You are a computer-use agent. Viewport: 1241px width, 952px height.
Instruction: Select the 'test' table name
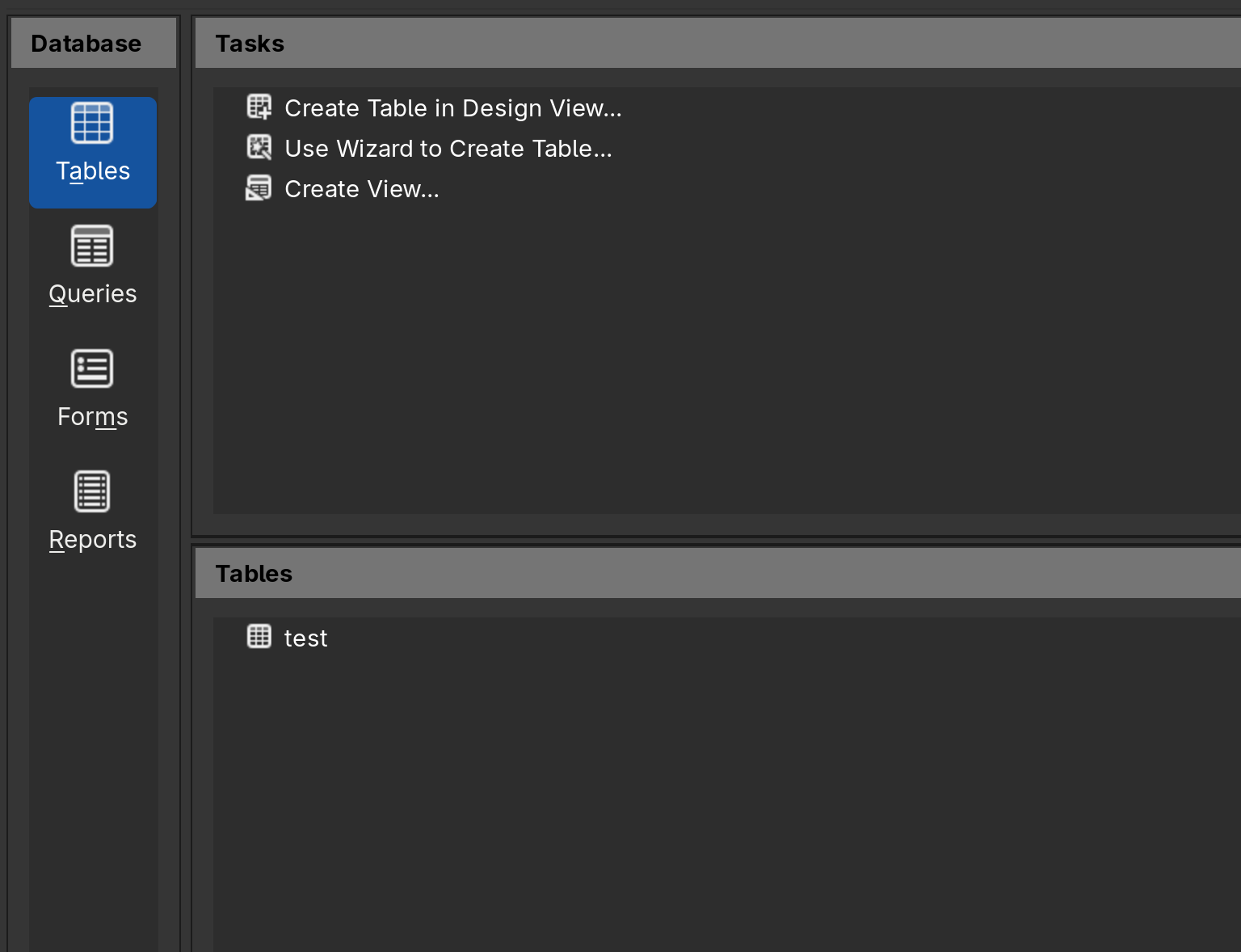306,638
